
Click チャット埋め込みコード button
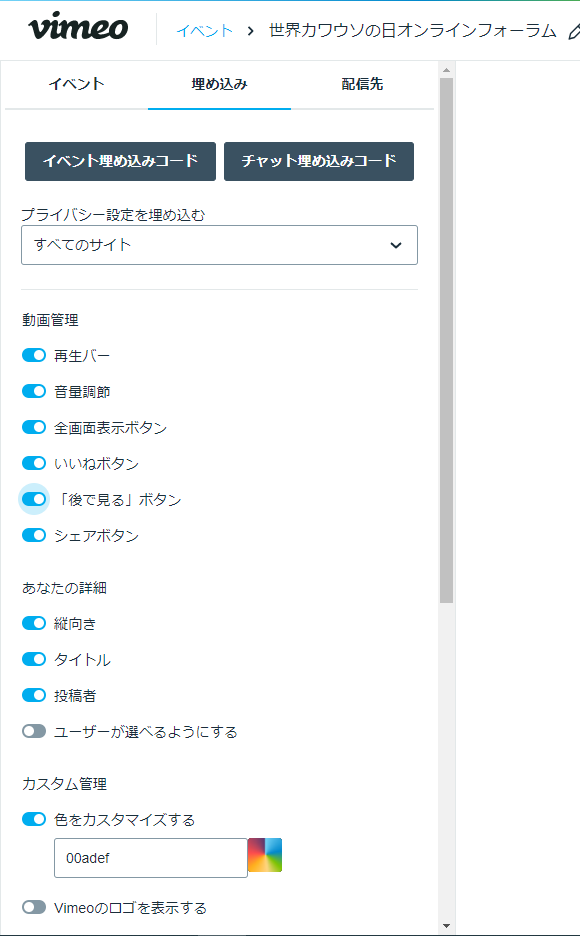click(x=319, y=161)
